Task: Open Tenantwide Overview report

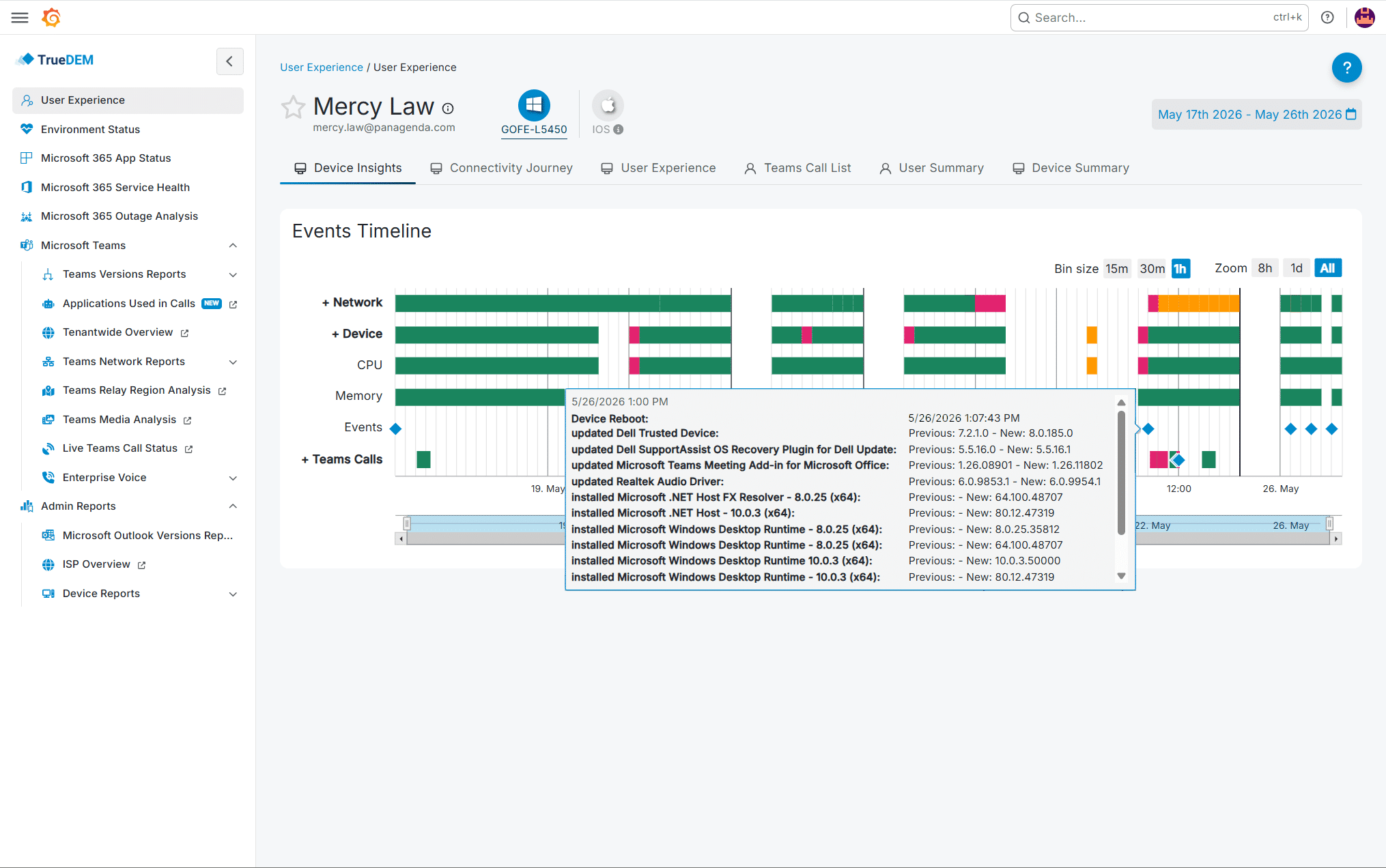Action: click(117, 332)
